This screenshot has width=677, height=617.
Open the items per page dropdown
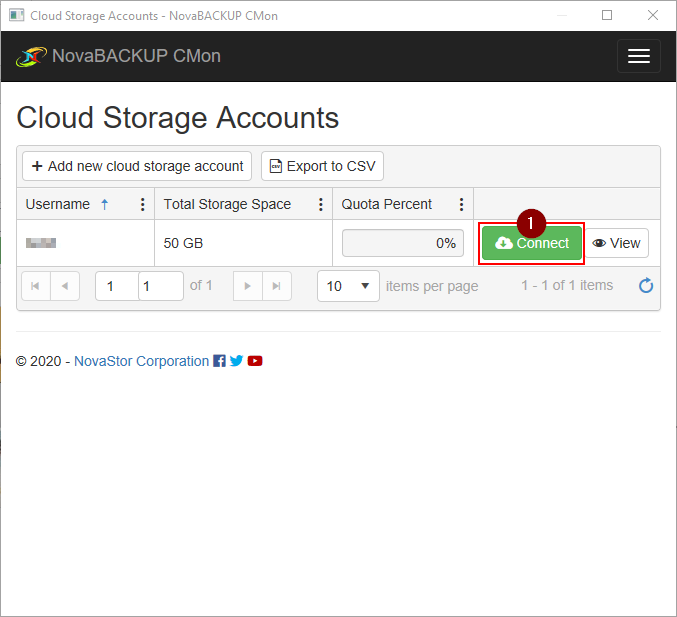point(348,286)
